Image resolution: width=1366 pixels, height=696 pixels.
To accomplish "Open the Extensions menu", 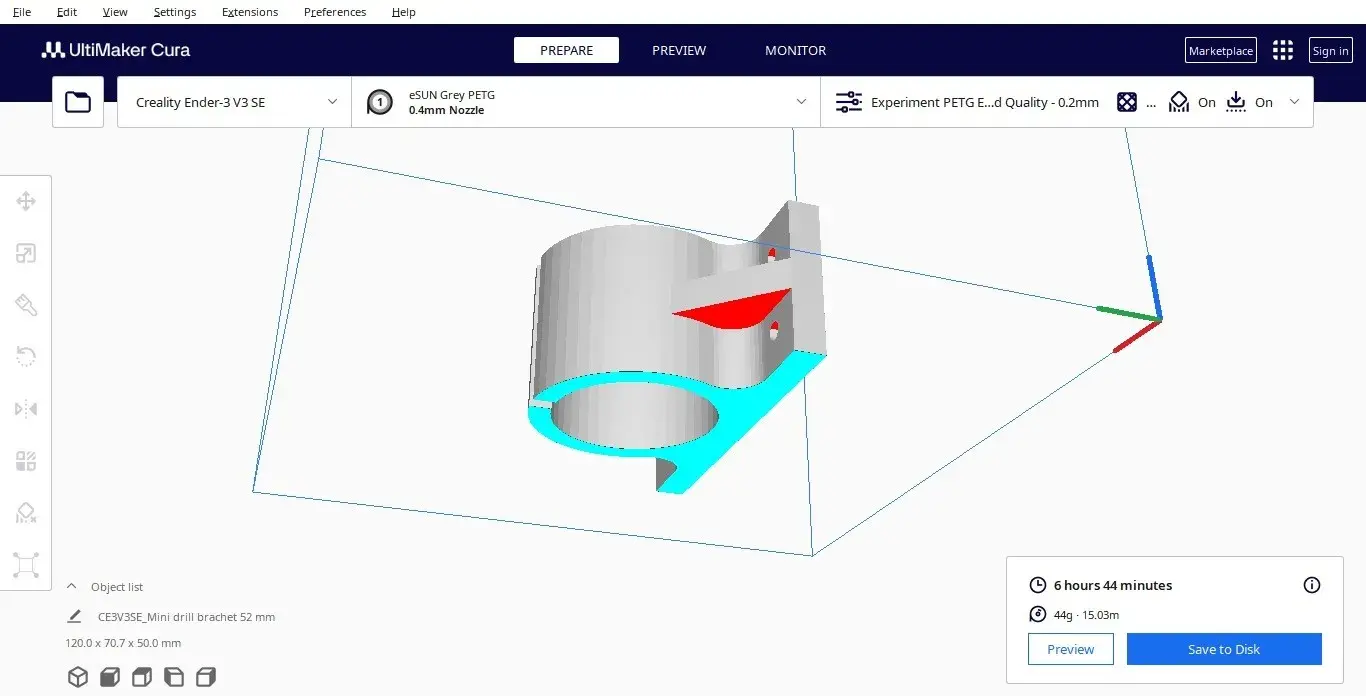I will point(250,12).
